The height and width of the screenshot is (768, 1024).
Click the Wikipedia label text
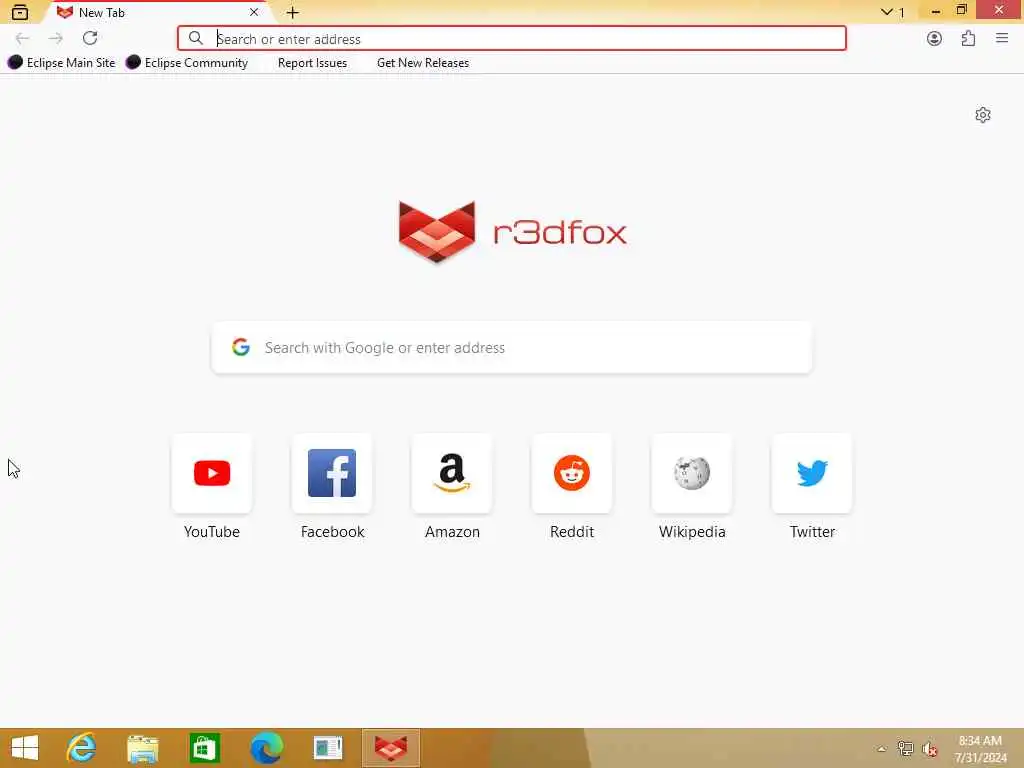692,532
